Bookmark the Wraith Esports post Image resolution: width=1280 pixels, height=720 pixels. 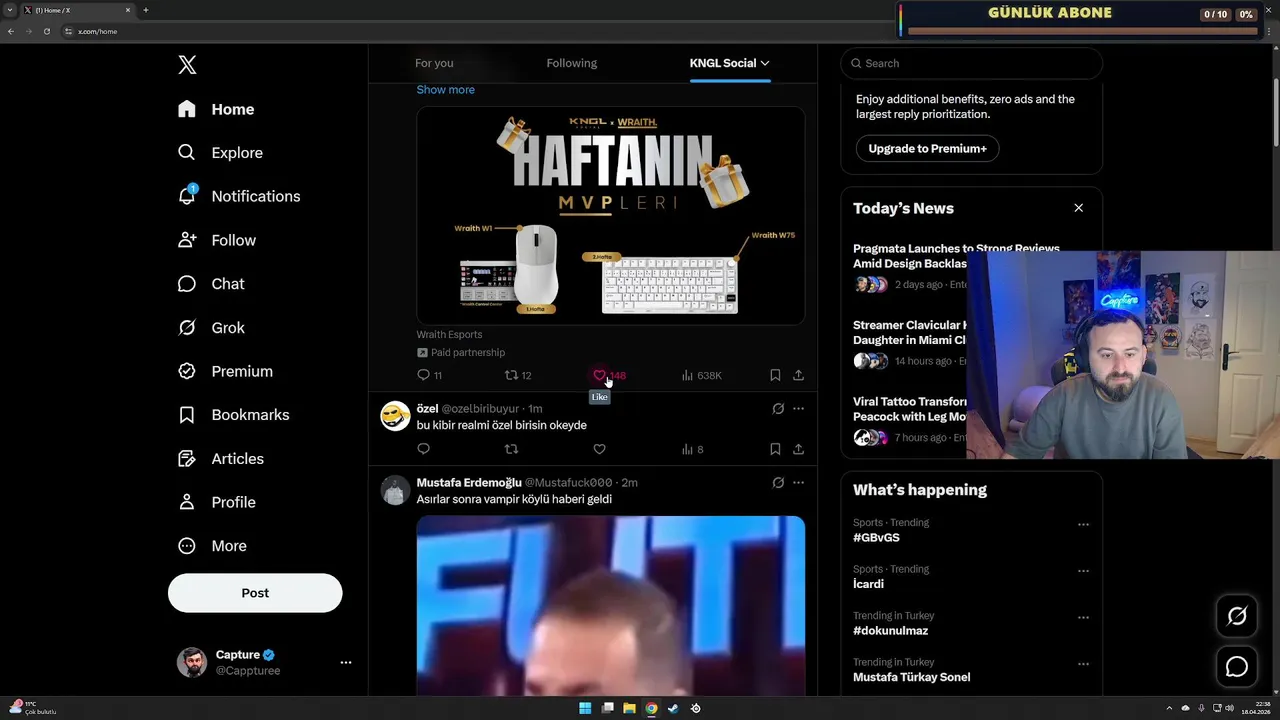point(775,375)
